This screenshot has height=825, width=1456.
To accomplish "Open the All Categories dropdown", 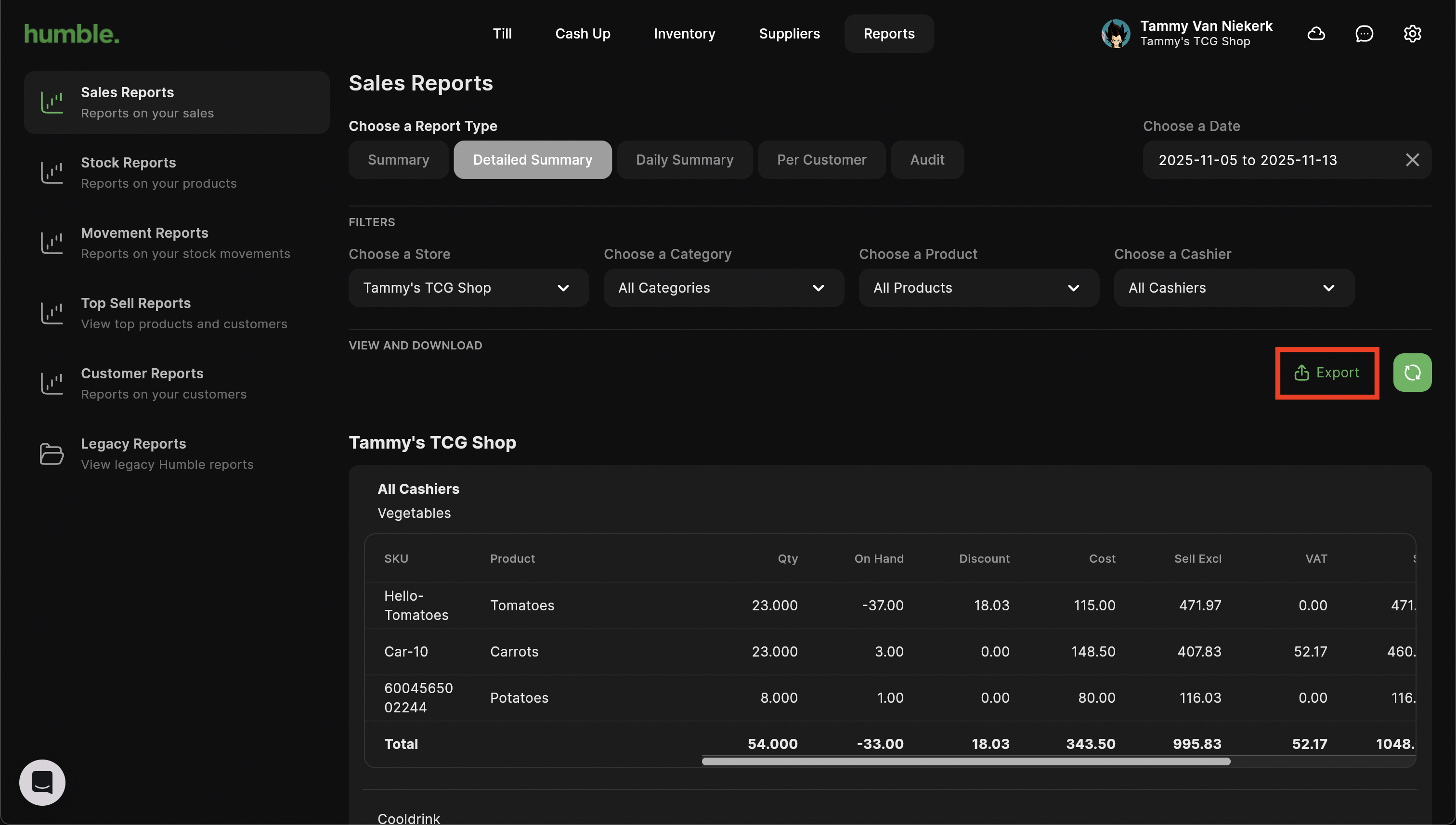I will [723, 288].
